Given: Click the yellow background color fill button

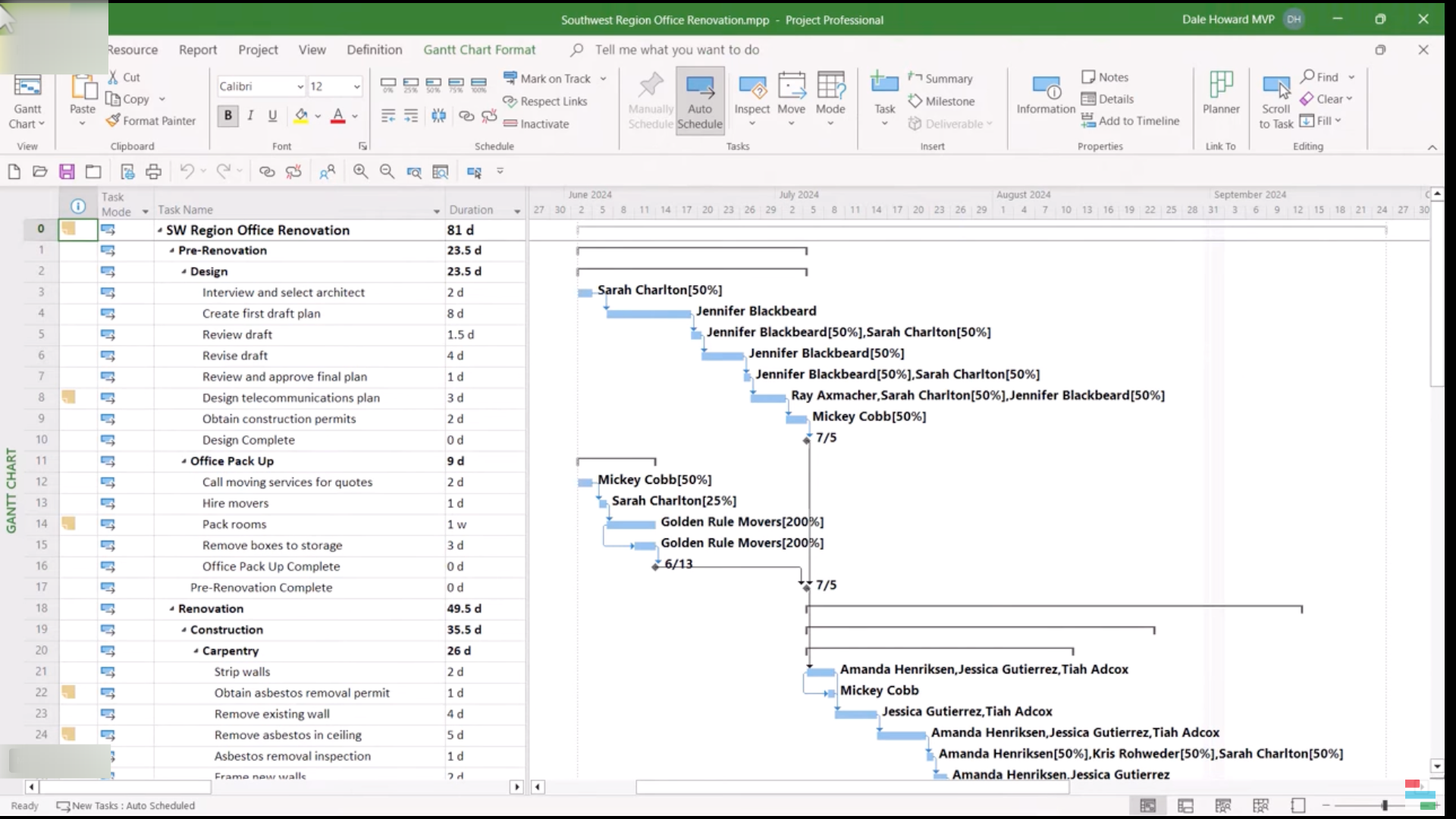Looking at the screenshot, I should [x=301, y=116].
